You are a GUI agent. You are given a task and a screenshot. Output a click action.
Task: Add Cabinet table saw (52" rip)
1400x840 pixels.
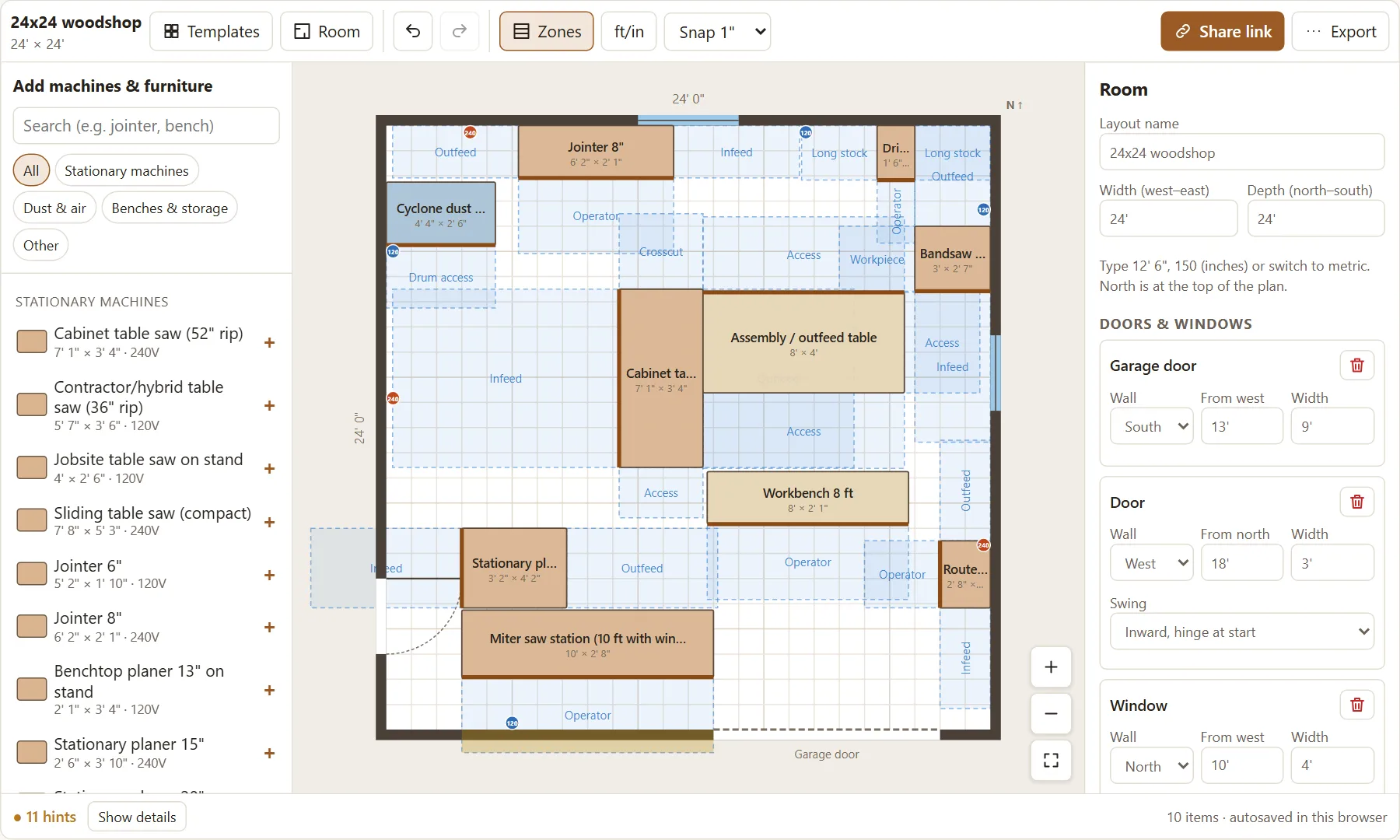(x=270, y=342)
